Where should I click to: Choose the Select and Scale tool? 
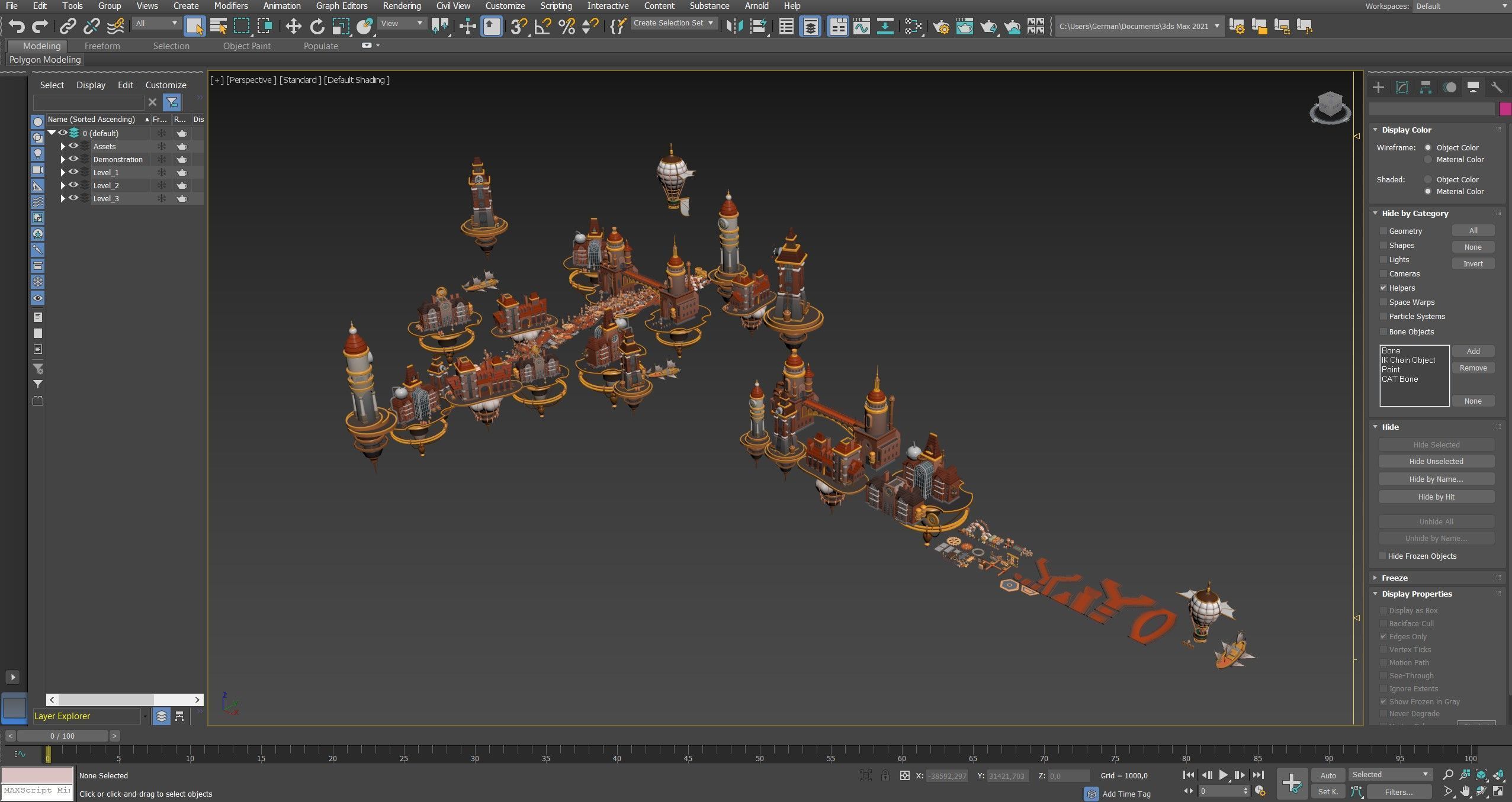coord(341,26)
